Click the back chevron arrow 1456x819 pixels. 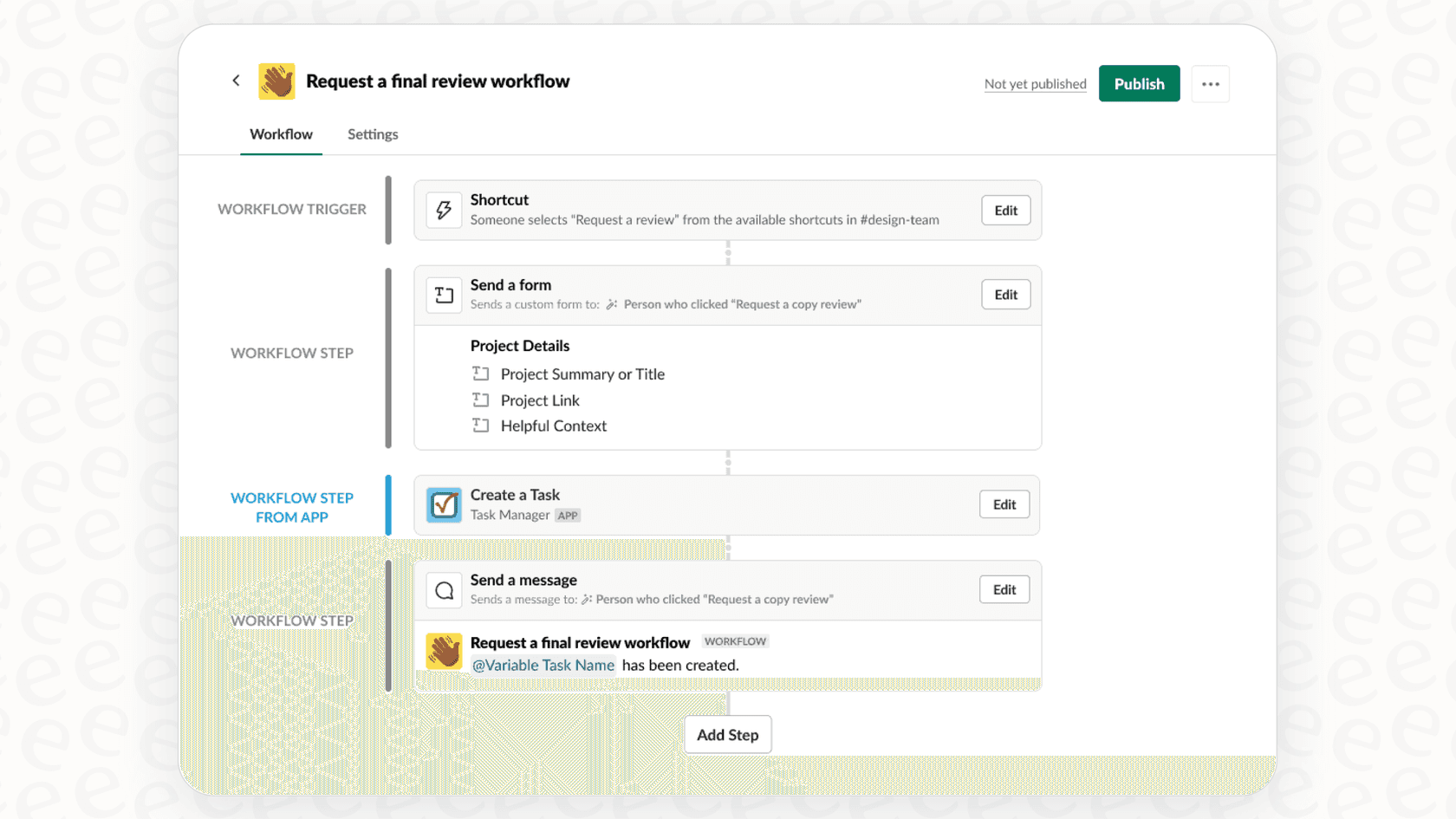[236, 80]
